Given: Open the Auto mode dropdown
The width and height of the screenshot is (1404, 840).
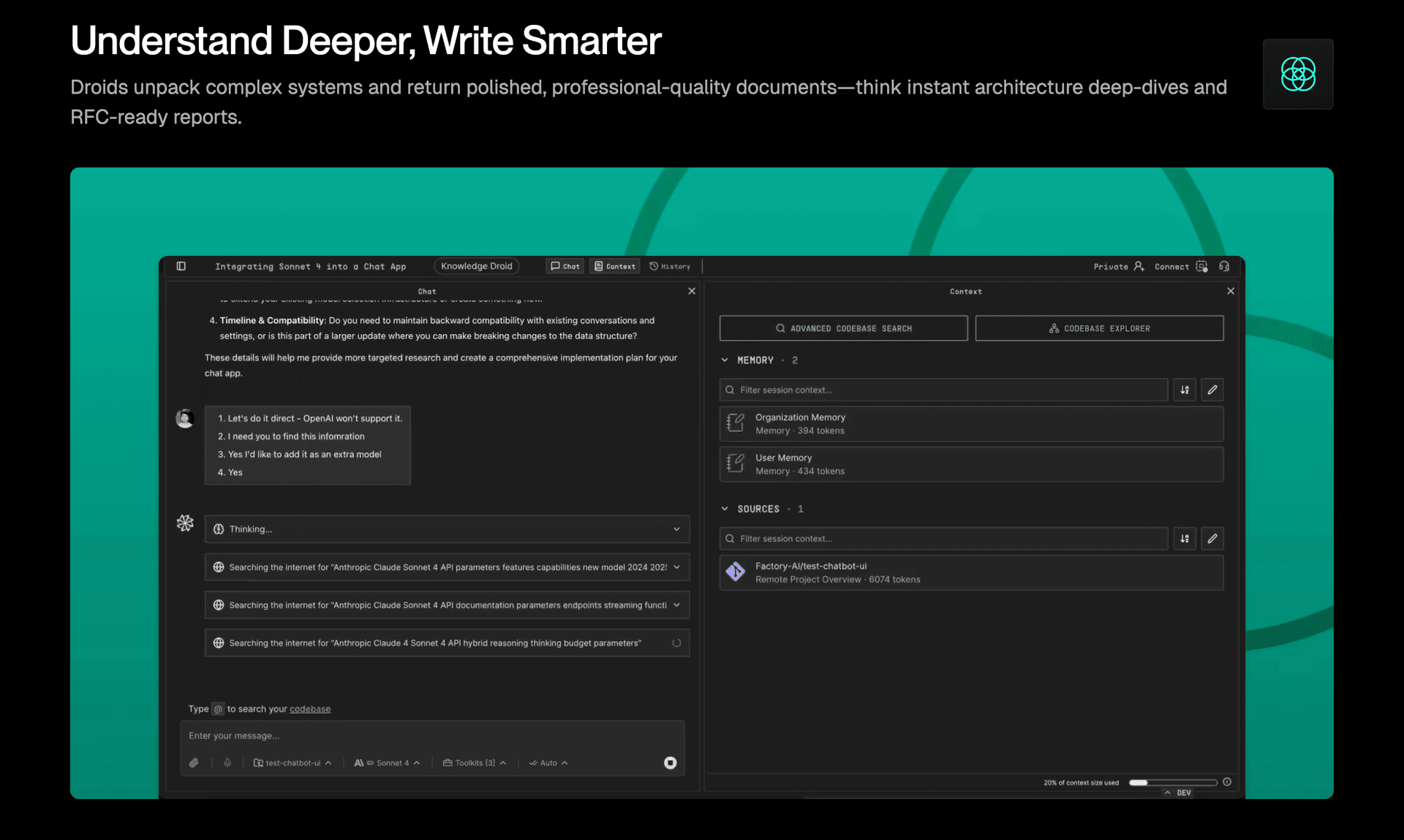Looking at the screenshot, I should pos(548,763).
